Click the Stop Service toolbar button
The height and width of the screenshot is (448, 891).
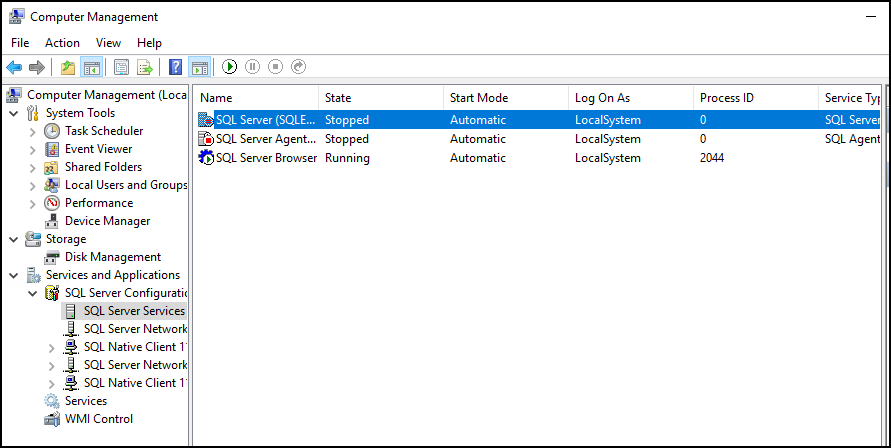pos(276,67)
